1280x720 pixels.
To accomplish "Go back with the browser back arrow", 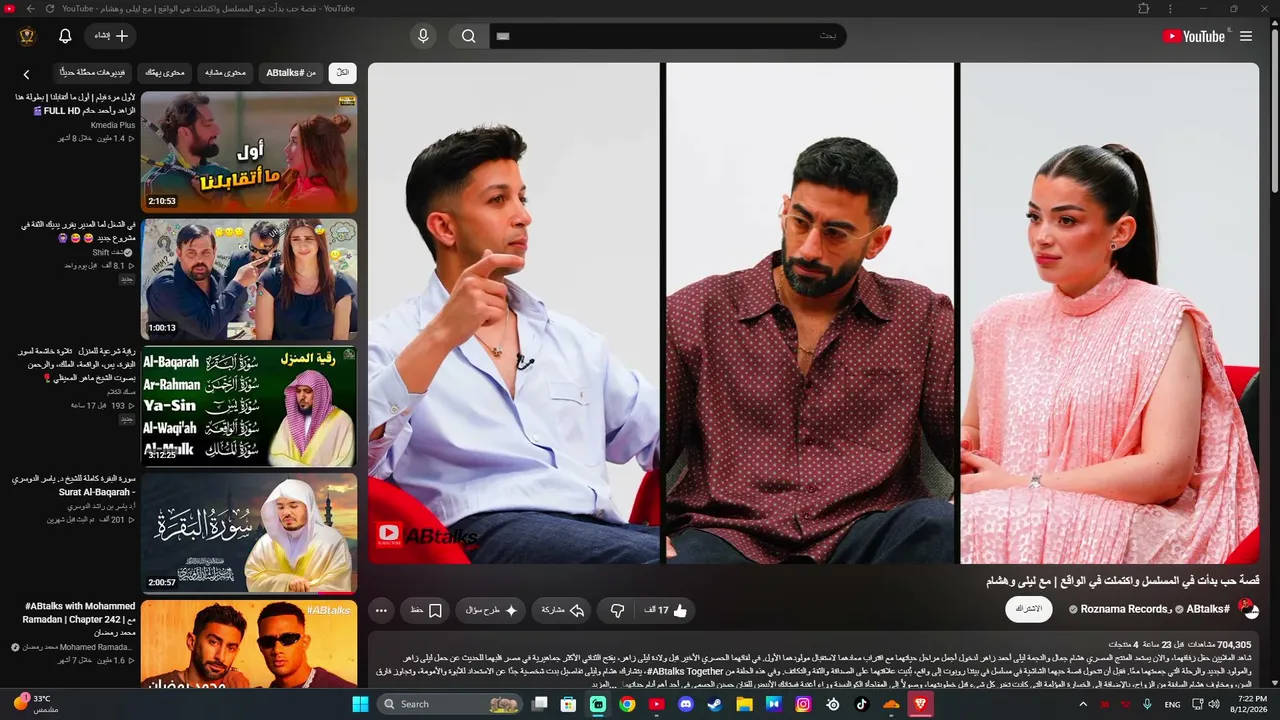I will coord(30,9).
